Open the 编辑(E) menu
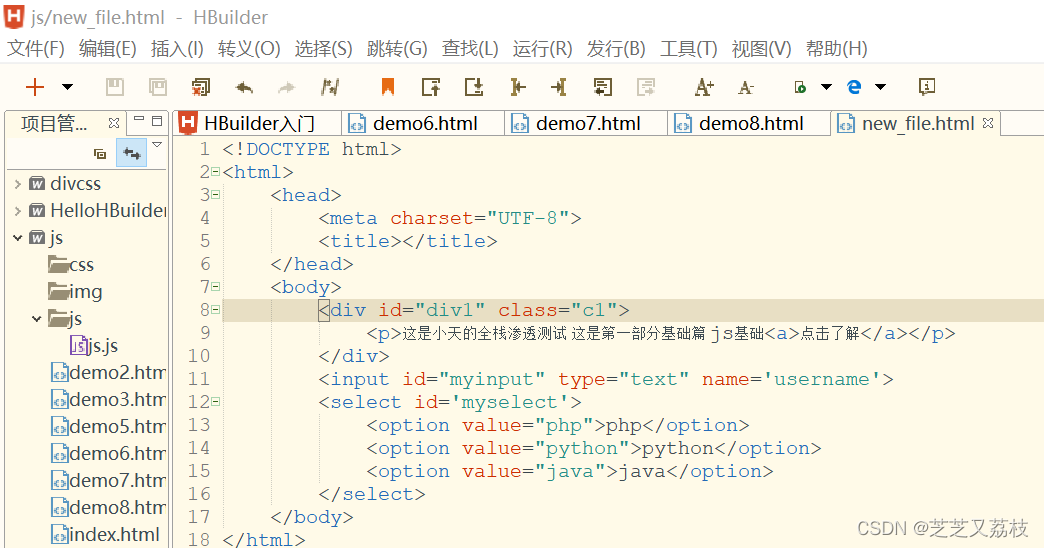The image size is (1044, 548). [107, 49]
